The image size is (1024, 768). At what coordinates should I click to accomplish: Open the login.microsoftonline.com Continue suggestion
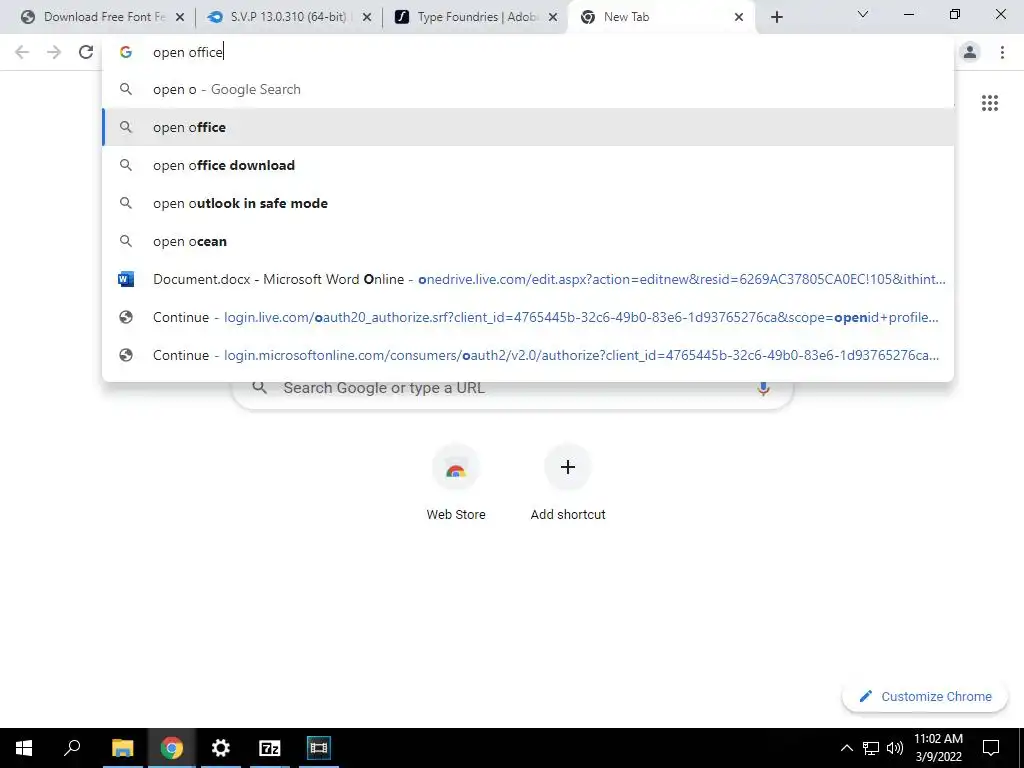[x=528, y=355]
